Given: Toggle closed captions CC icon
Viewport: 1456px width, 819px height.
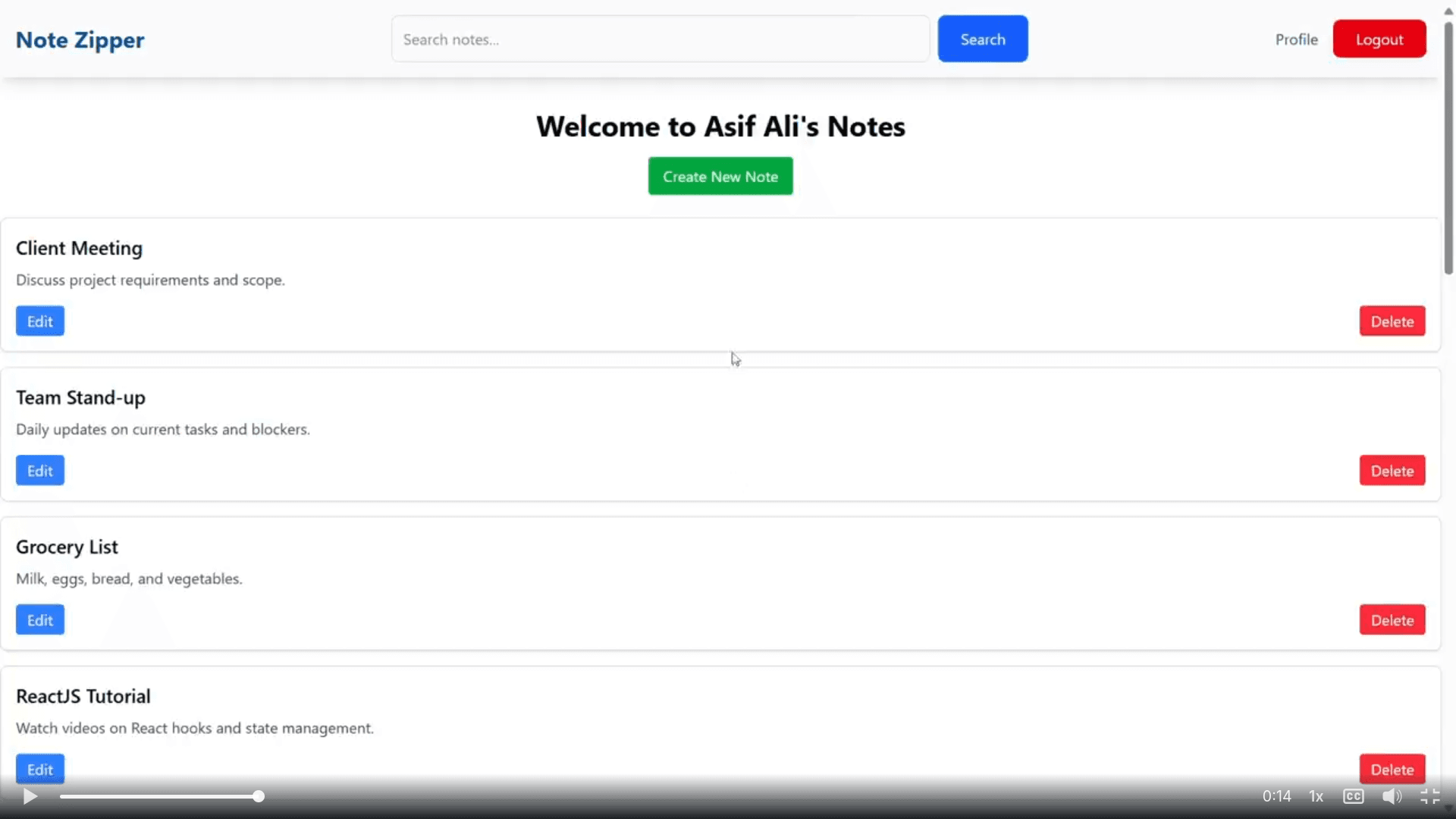Looking at the screenshot, I should coord(1354,796).
